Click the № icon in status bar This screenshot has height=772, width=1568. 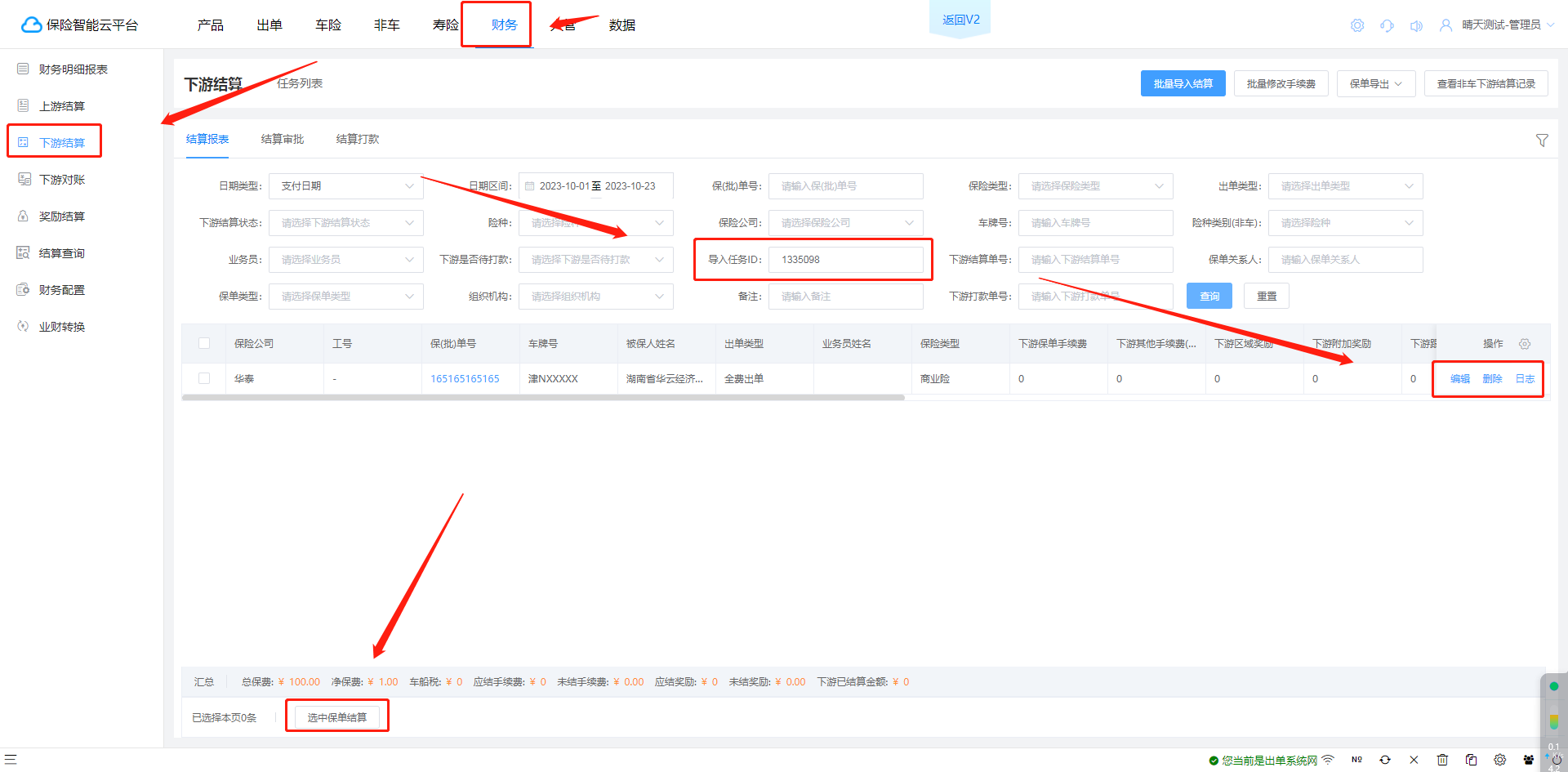(1356, 760)
